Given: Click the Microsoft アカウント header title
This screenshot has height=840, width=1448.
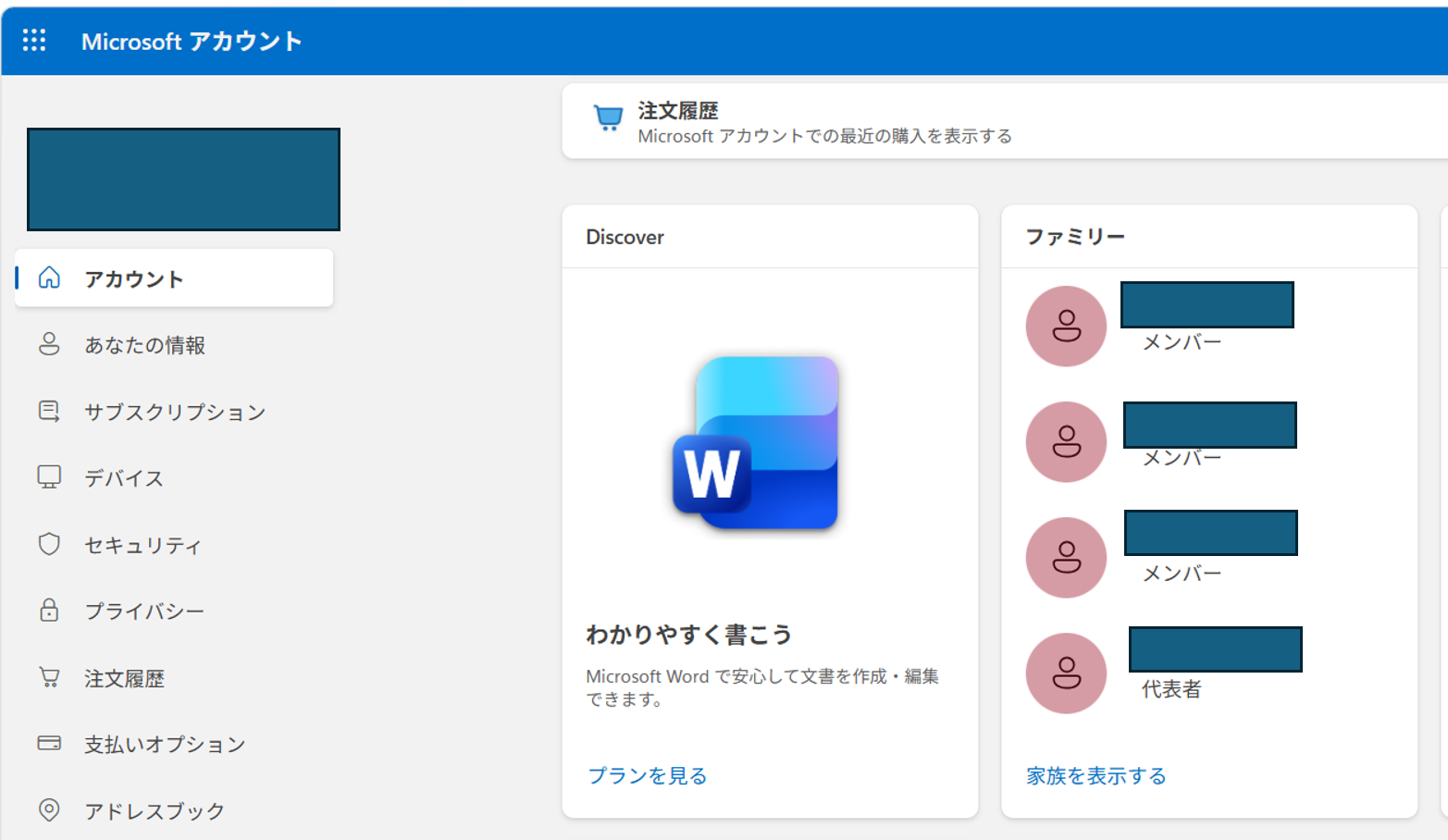Looking at the screenshot, I should pyautogui.click(x=192, y=41).
